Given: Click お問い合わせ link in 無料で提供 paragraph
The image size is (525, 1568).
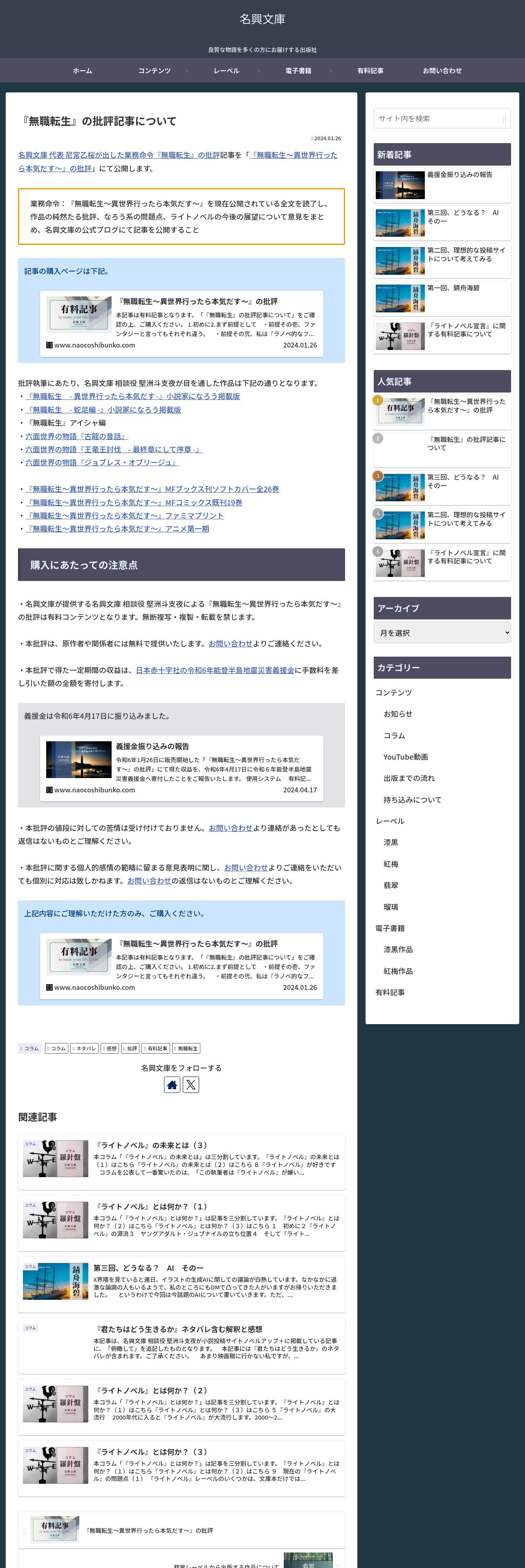Looking at the screenshot, I should pos(230,644).
